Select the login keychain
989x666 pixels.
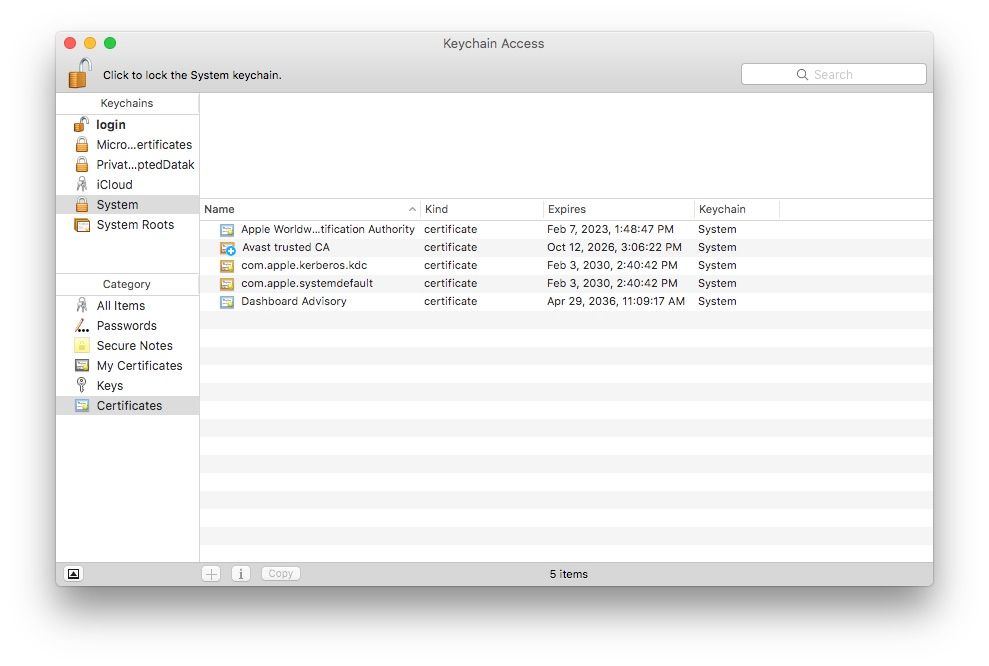pos(109,124)
